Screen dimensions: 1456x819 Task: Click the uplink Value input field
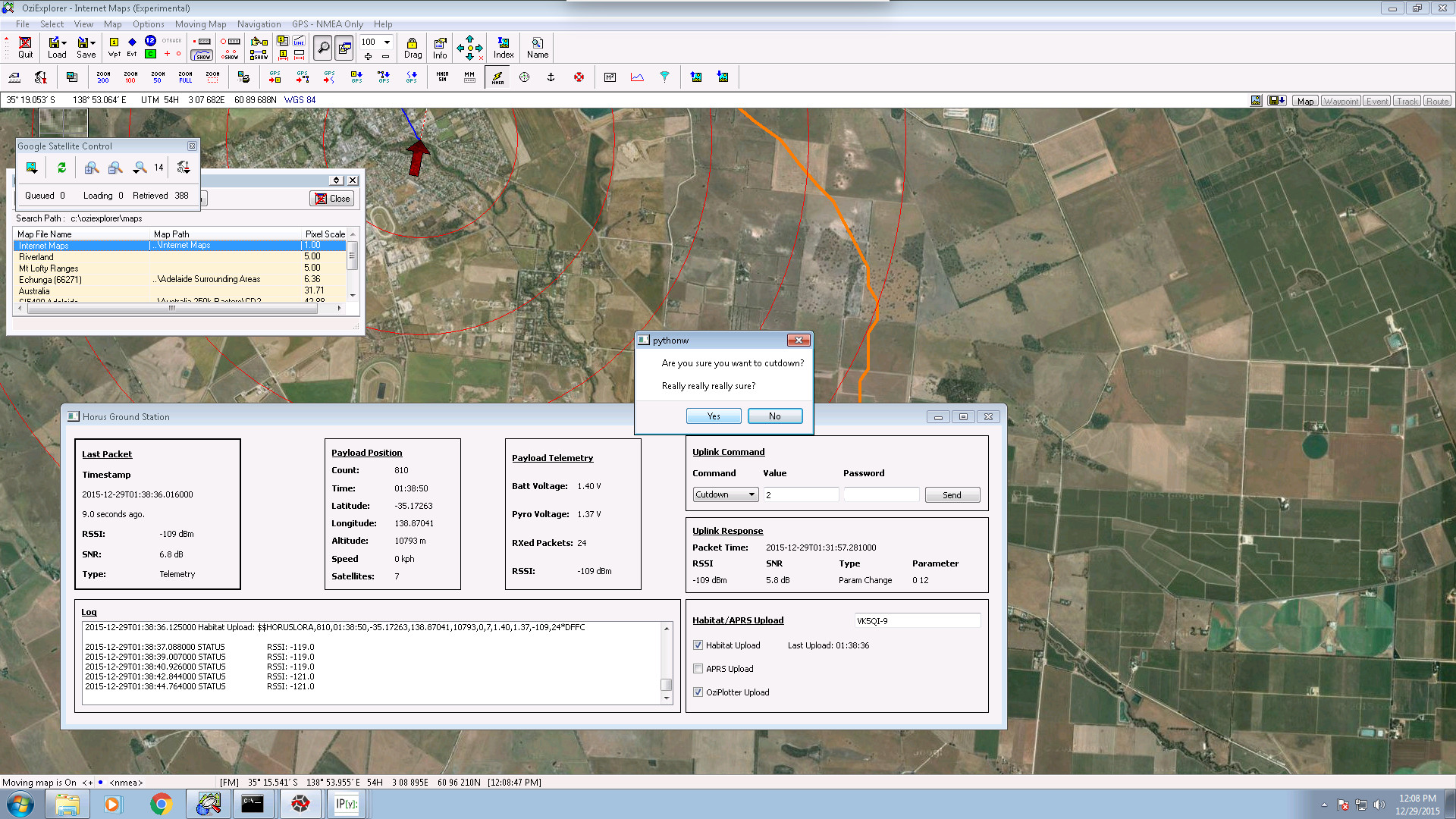(x=801, y=494)
